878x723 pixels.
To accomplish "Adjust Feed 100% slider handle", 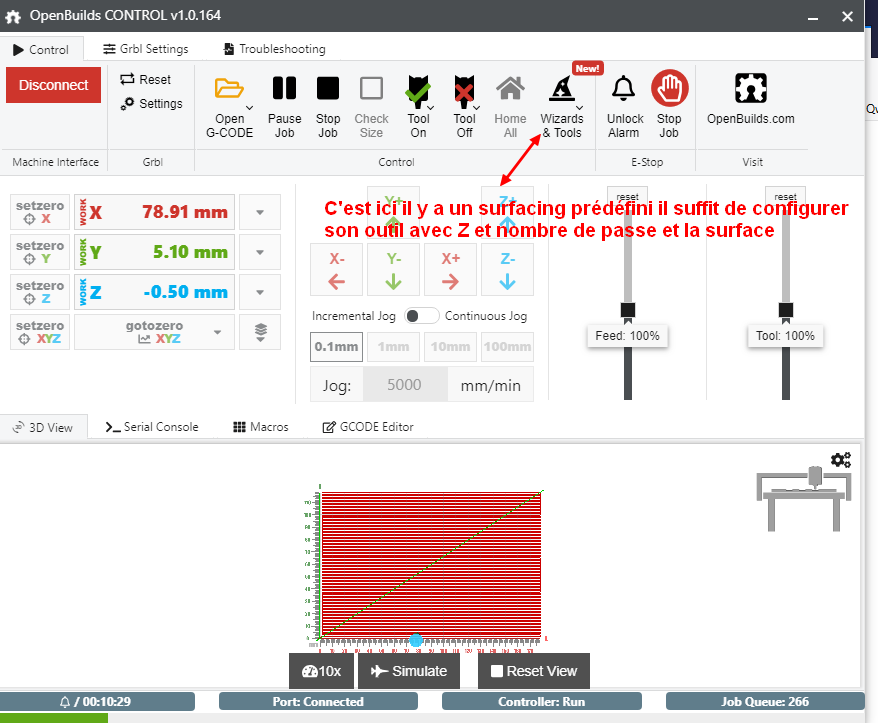I will tap(628, 310).
